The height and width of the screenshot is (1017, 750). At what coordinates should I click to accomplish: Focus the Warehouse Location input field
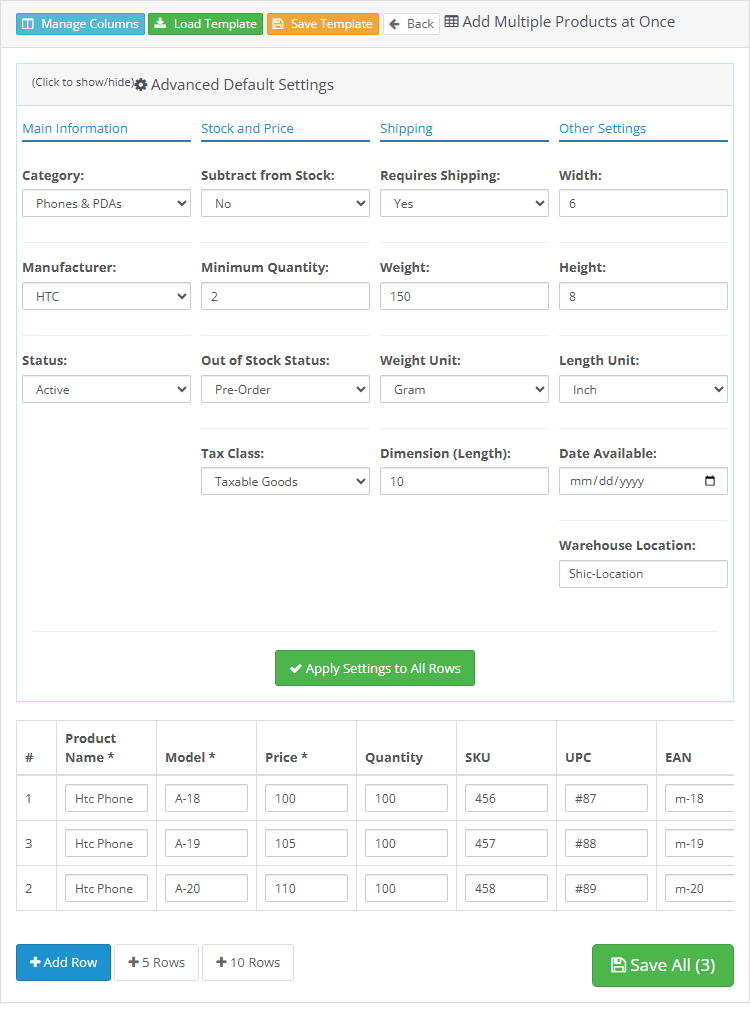[x=643, y=574]
